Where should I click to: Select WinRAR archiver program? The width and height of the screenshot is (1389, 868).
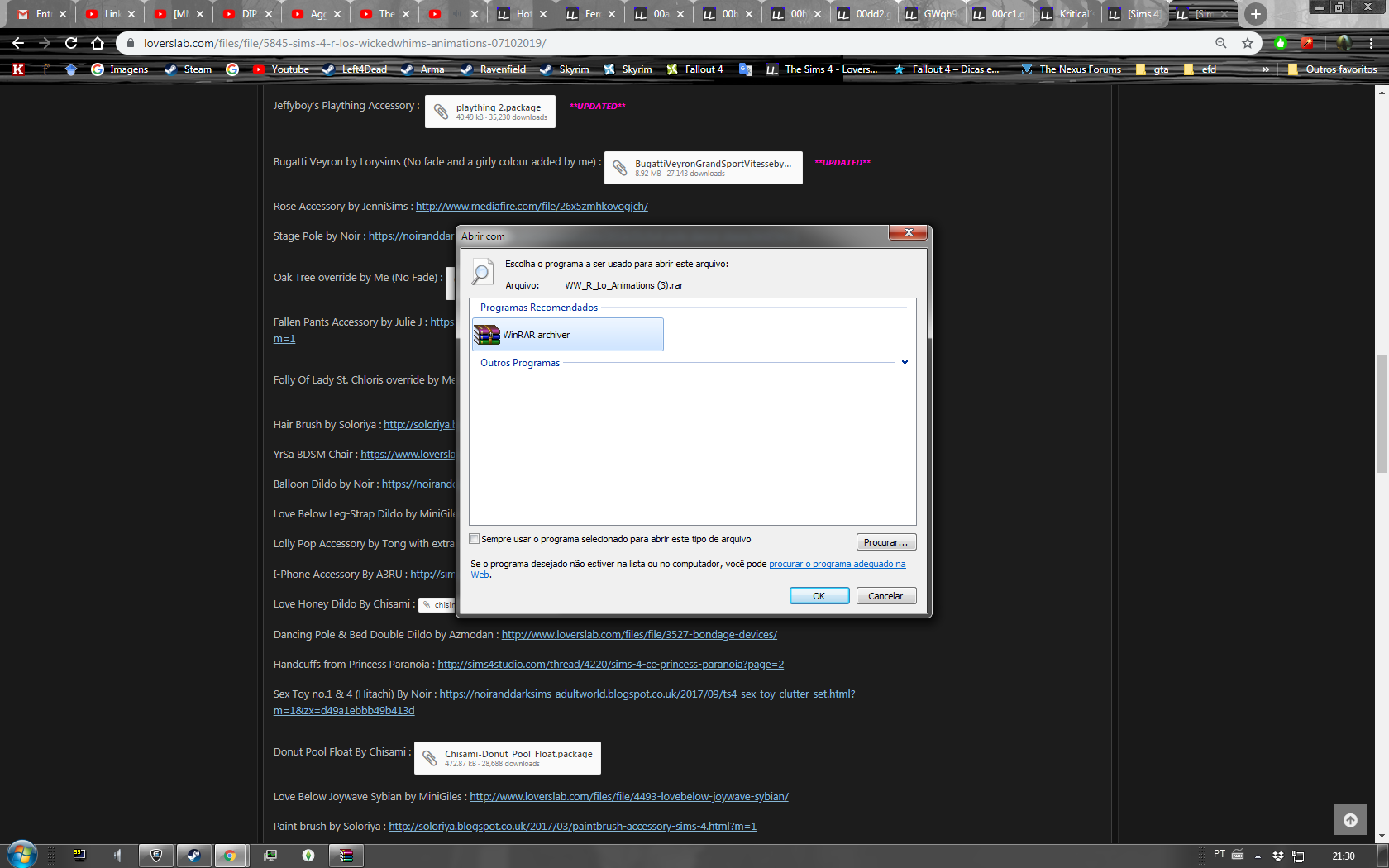(x=568, y=335)
